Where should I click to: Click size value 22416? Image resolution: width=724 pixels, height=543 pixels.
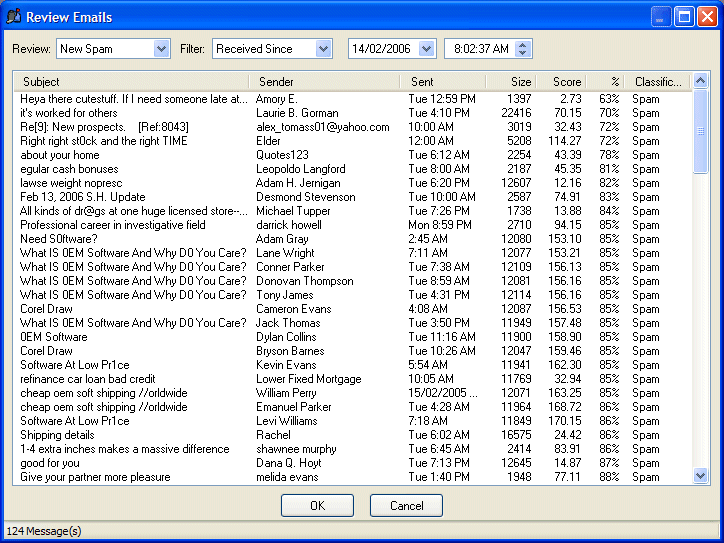[516, 113]
